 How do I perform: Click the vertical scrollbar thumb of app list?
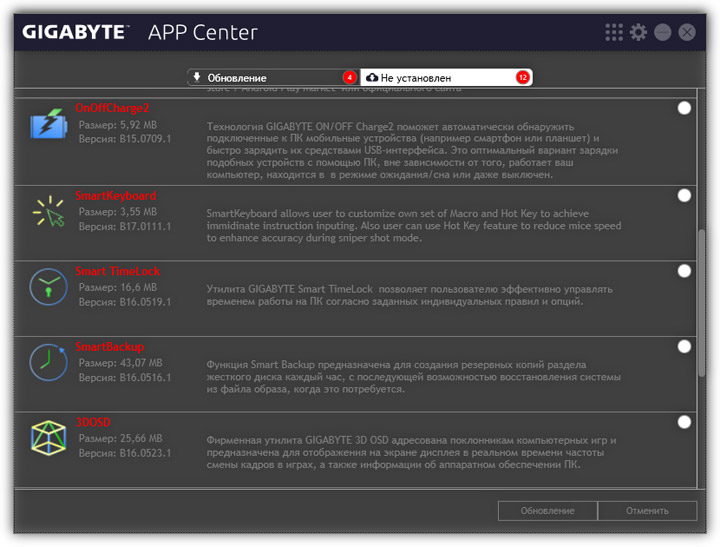(702, 303)
